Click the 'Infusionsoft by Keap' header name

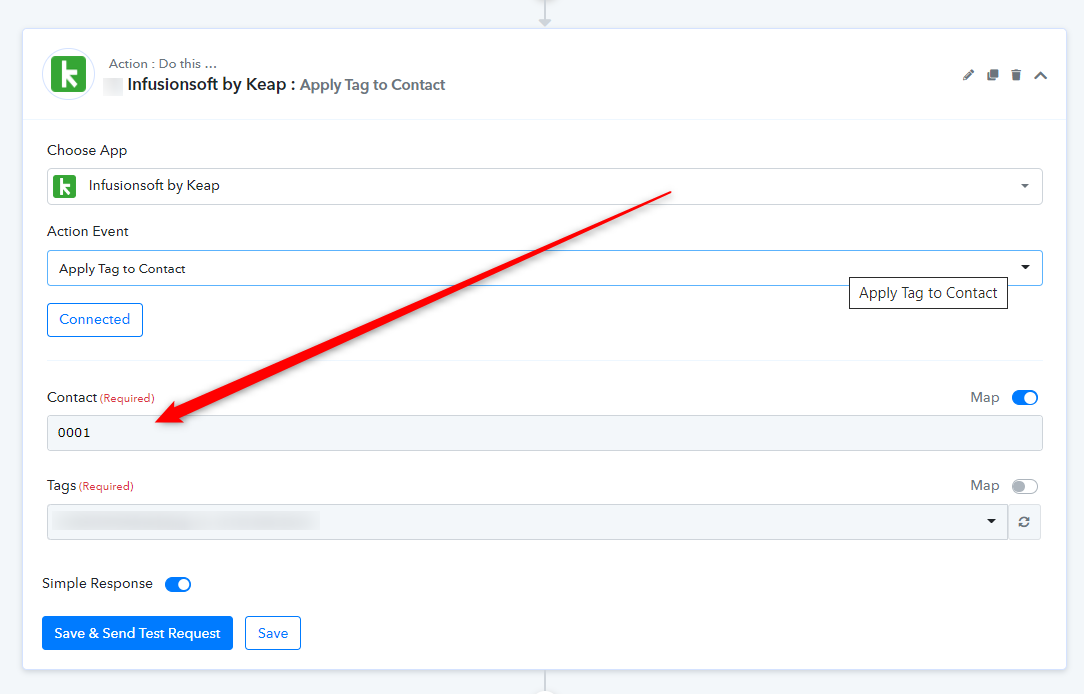point(207,84)
